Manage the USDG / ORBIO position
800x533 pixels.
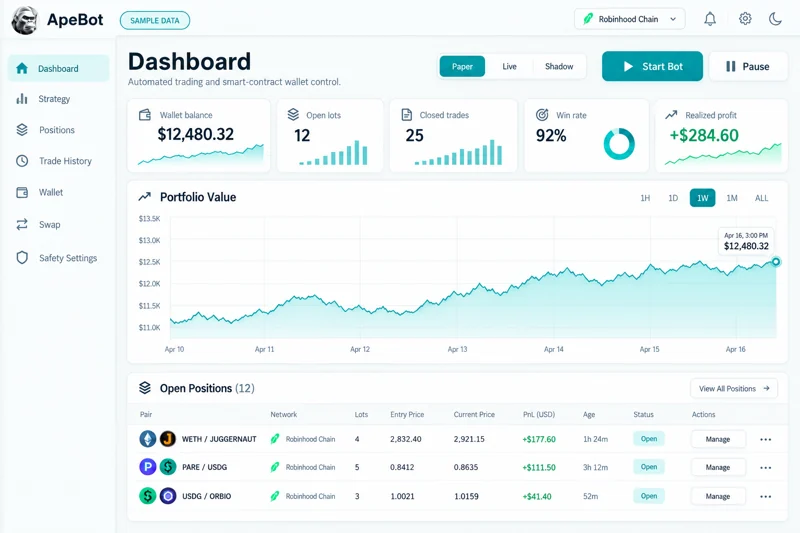pos(718,496)
